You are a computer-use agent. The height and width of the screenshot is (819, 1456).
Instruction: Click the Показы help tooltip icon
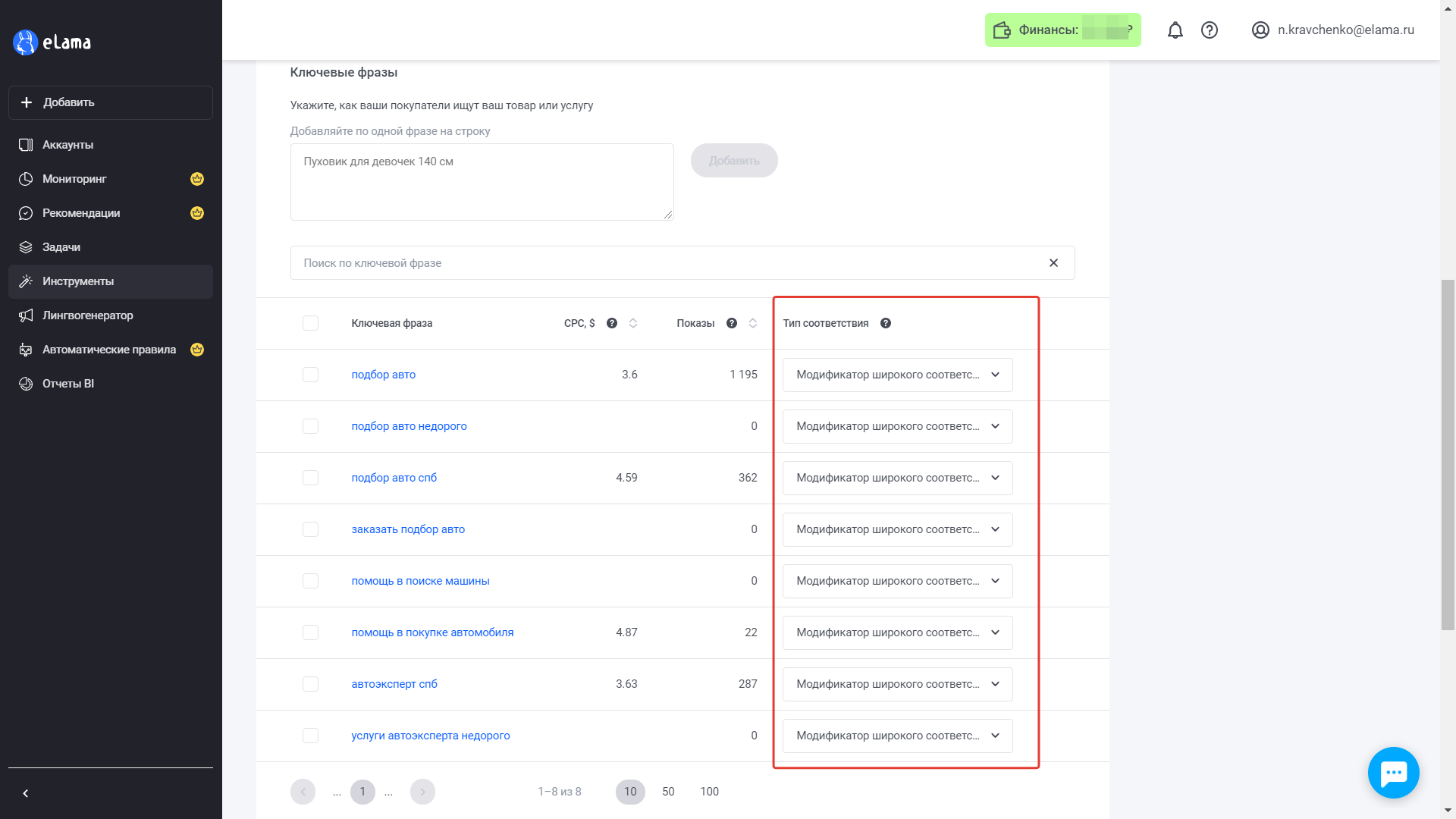(732, 323)
